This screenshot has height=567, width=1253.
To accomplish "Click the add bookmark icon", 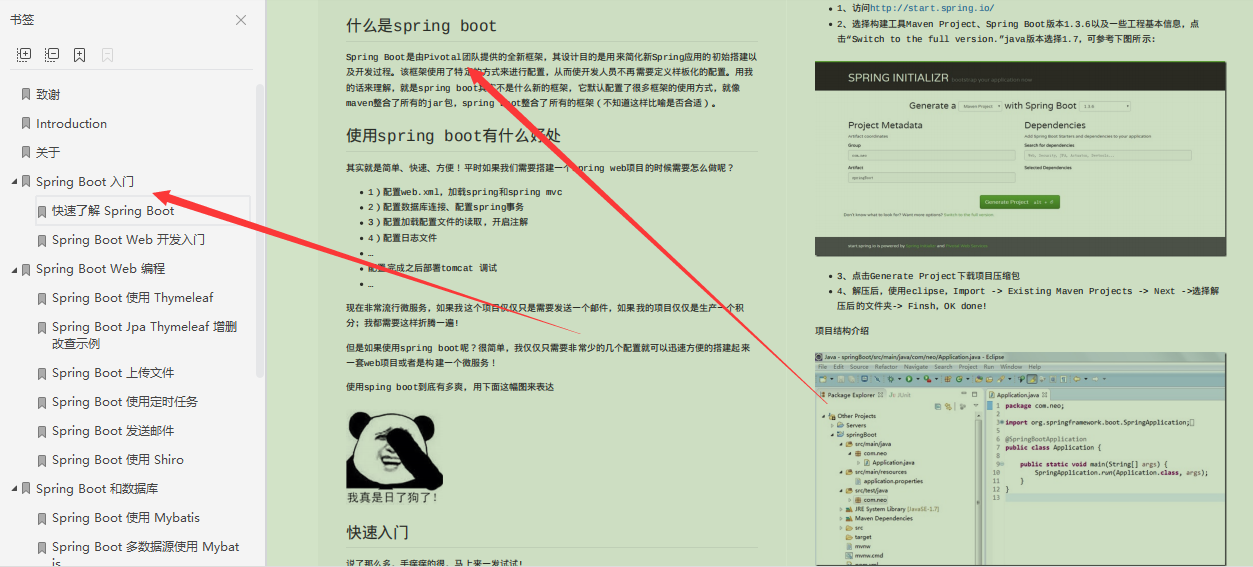I will point(79,55).
